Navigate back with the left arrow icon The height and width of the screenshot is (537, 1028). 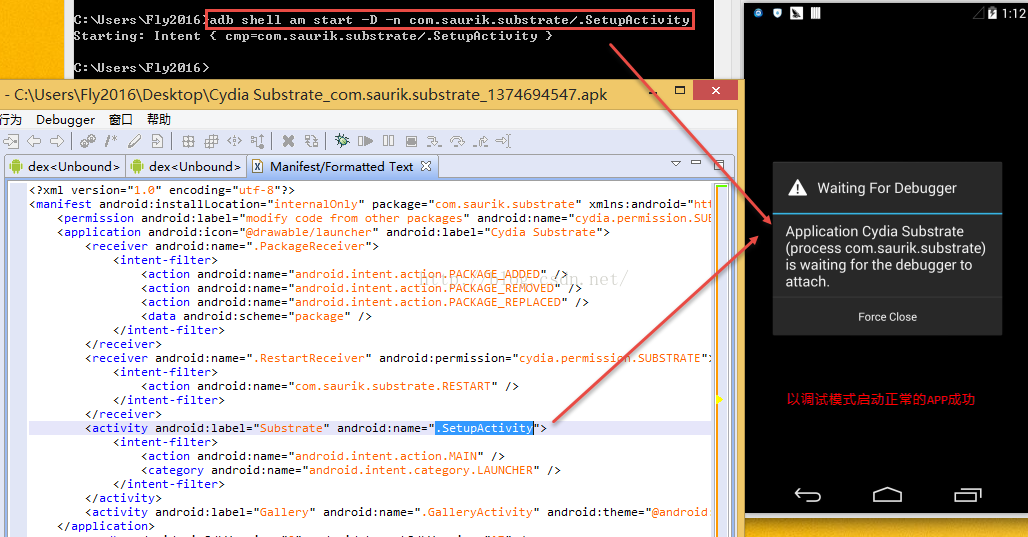click(x=34, y=141)
